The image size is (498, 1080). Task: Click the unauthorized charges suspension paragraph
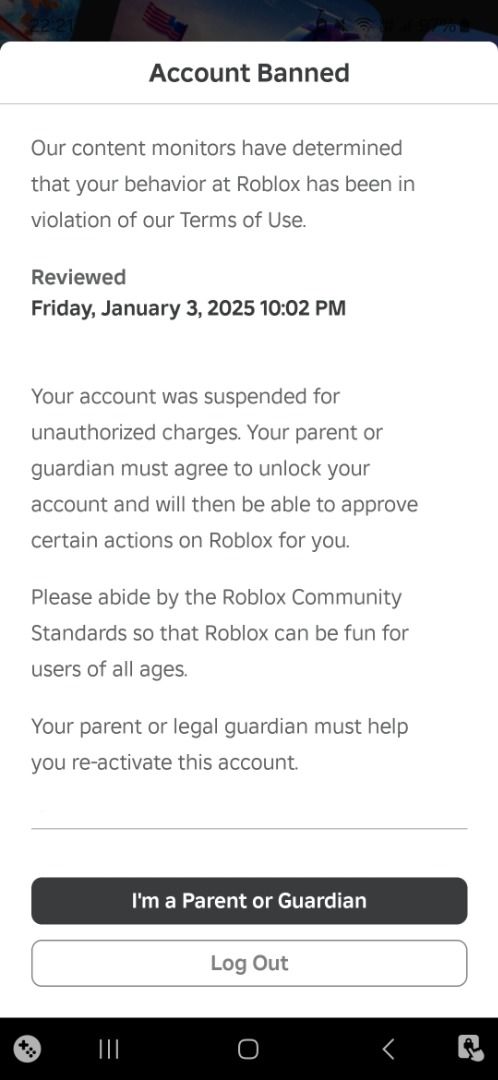(x=225, y=468)
